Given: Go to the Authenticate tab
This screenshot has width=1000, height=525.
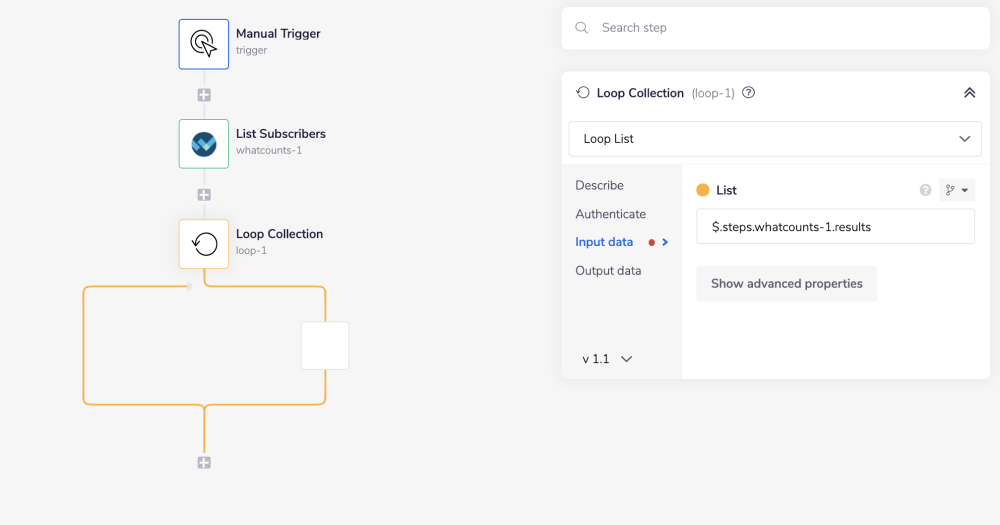Looking at the screenshot, I should click(610, 214).
